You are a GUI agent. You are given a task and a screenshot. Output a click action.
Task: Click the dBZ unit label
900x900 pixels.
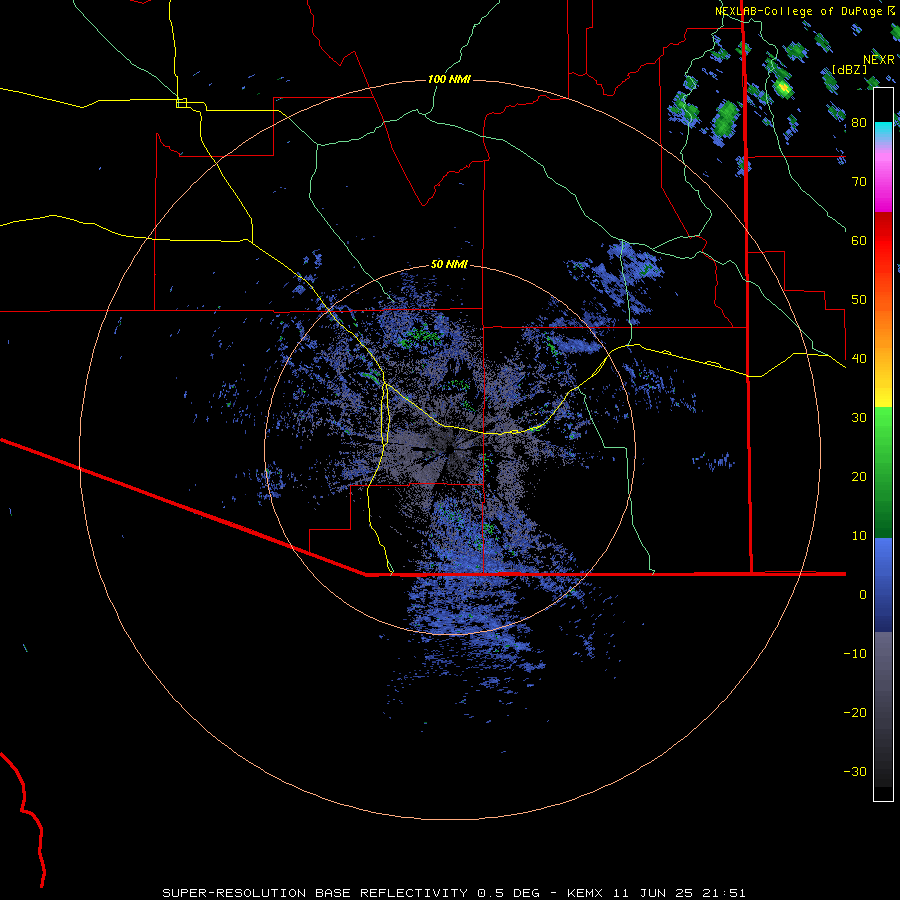pyautogui.click(x=849, y=70)
